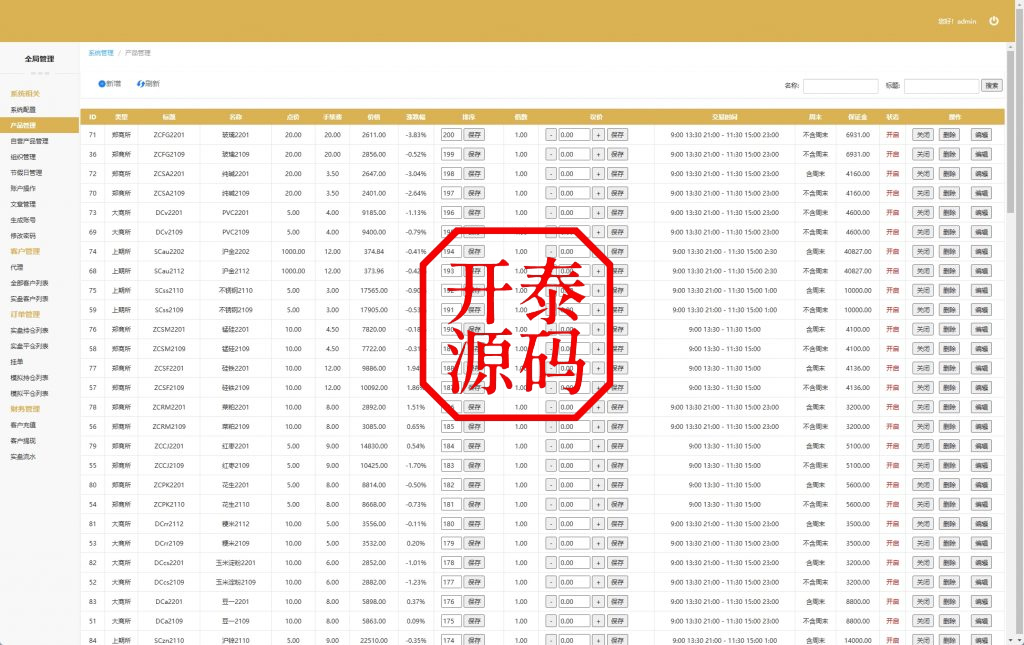The width and height of the screenshot is (1024, 645).
Task: Open 系统配置 in the sidebar
Action: [24, 110]
